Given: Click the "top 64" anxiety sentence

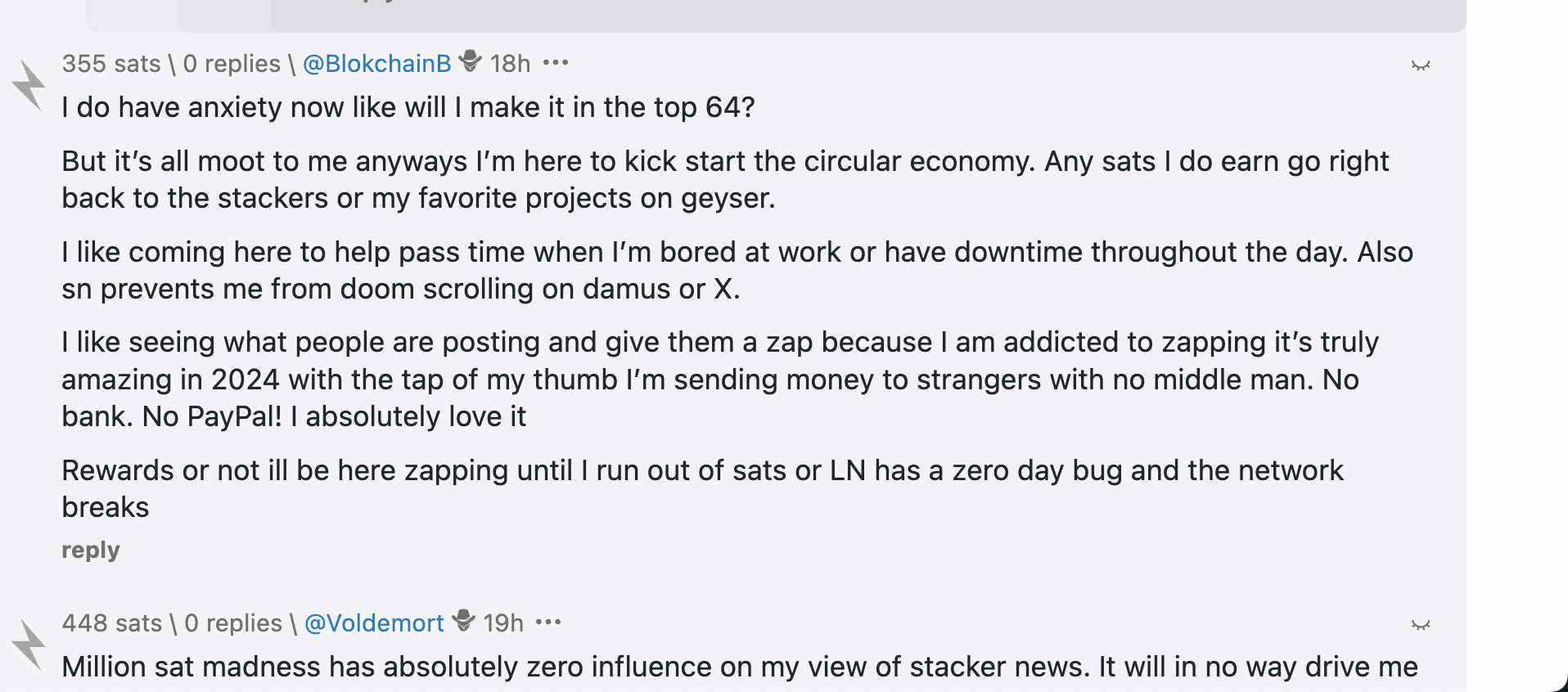Looking at the screenshot, I should pyautogui.click(x=408, y=107).
